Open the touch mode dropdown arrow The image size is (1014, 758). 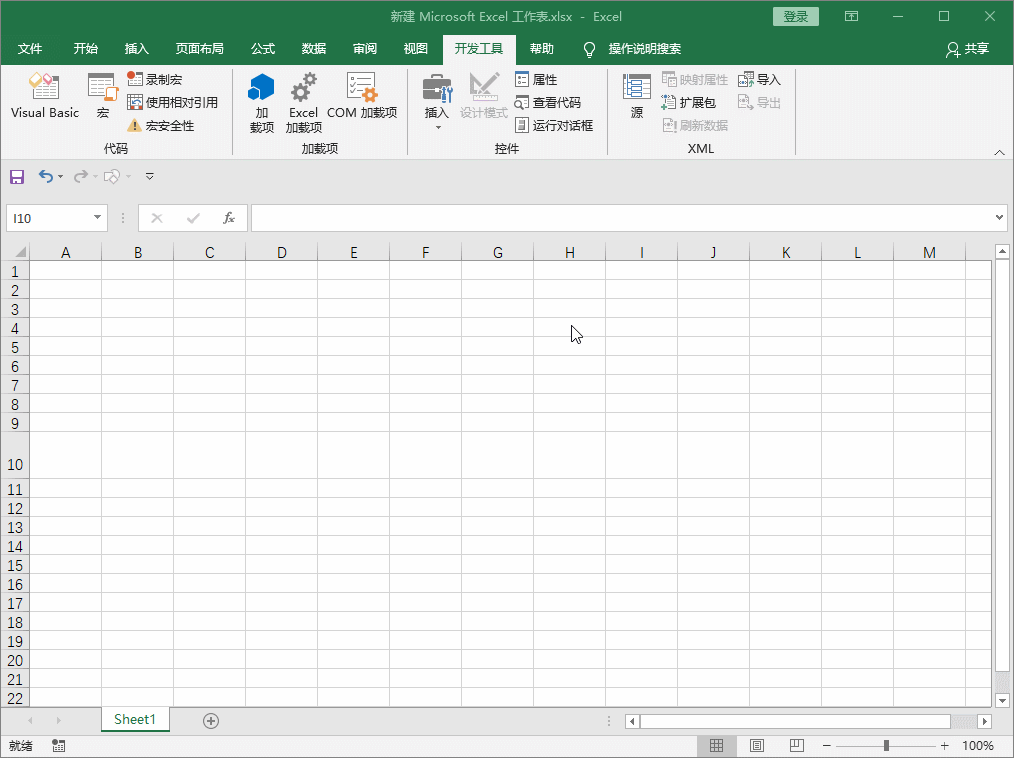point(129,177)
